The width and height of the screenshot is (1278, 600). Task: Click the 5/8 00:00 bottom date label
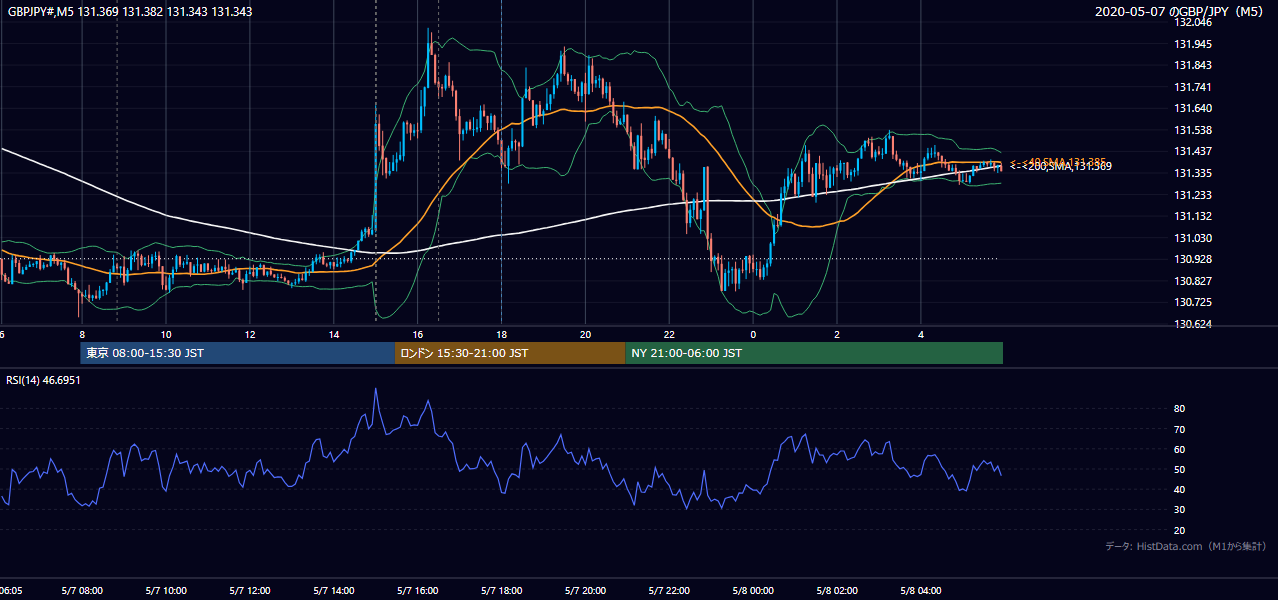(x=754, y=591)
